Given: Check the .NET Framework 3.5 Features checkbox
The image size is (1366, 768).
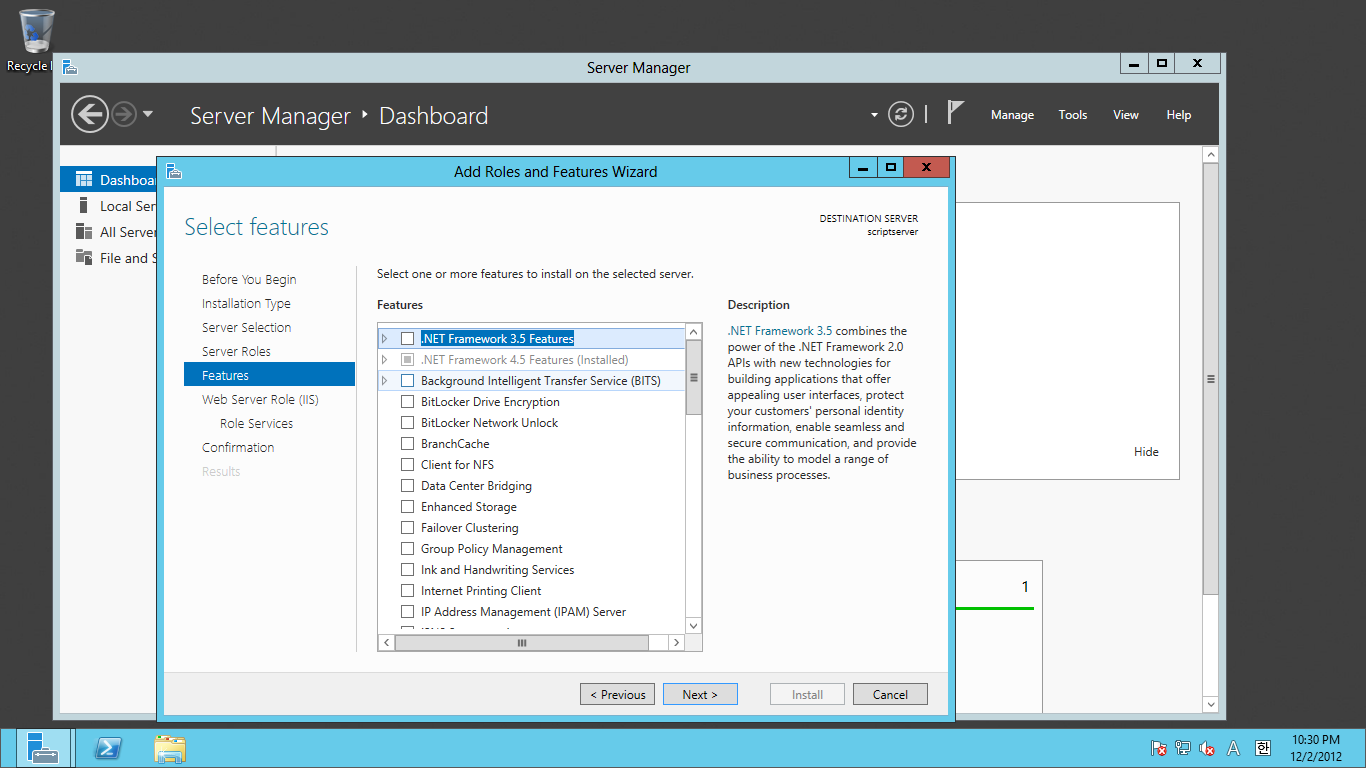Looking at the screenshot, I should [x=407, y=339].
